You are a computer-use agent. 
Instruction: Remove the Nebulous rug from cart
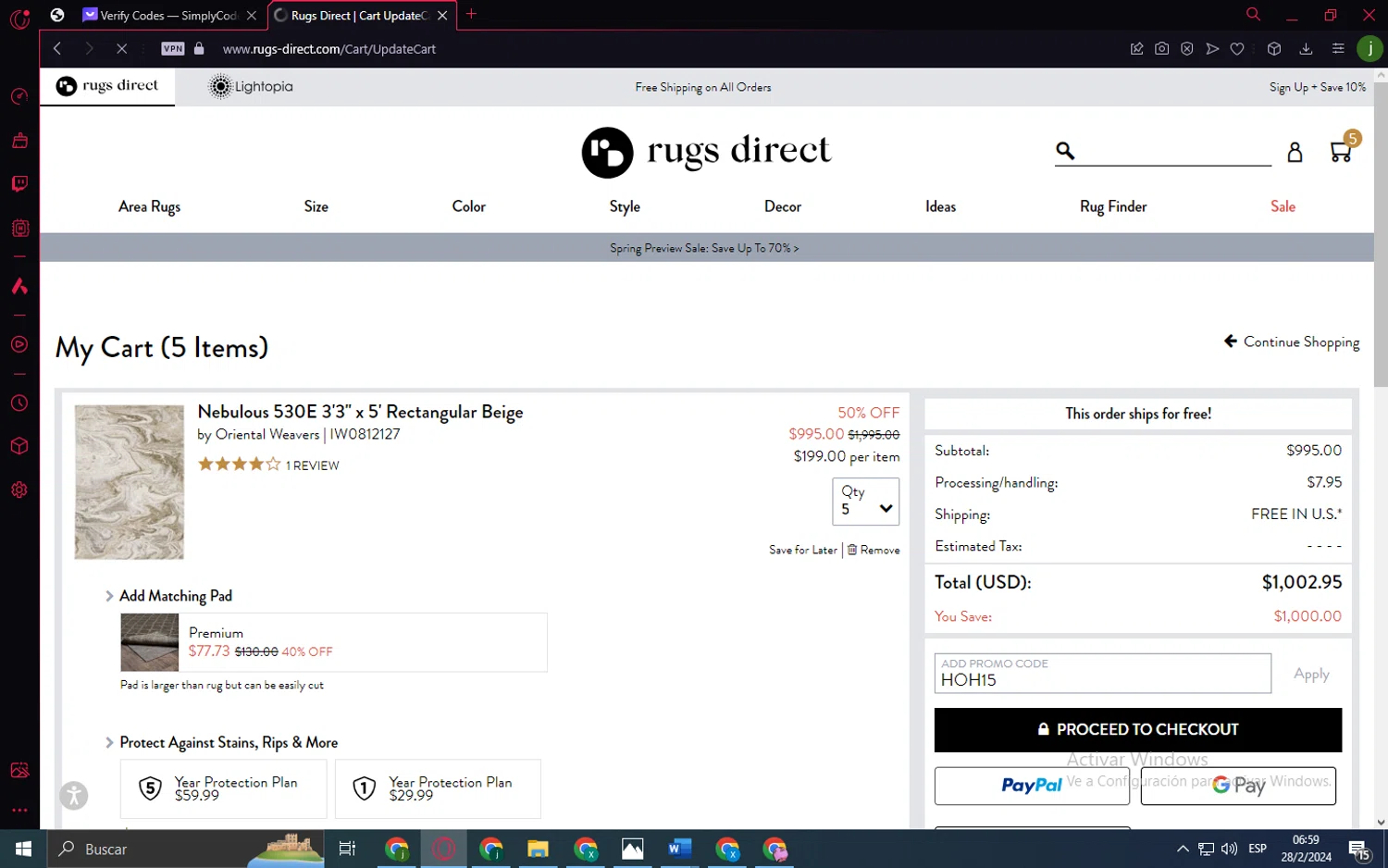pos(874,550)
